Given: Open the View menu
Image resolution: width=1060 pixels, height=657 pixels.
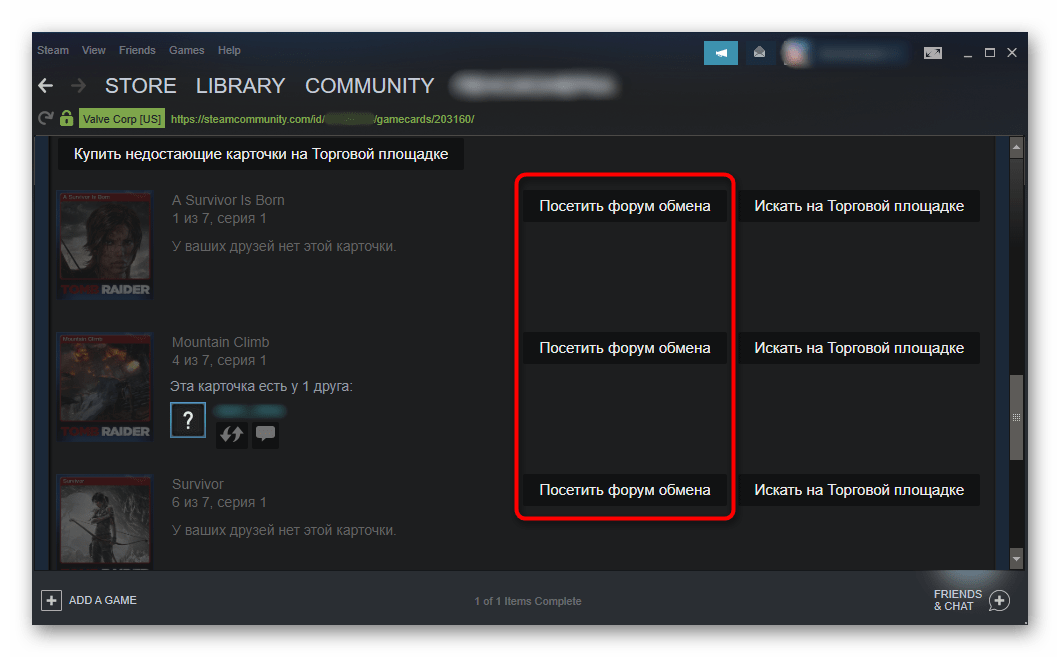Looking at the screenshot, I should point(93,50).
